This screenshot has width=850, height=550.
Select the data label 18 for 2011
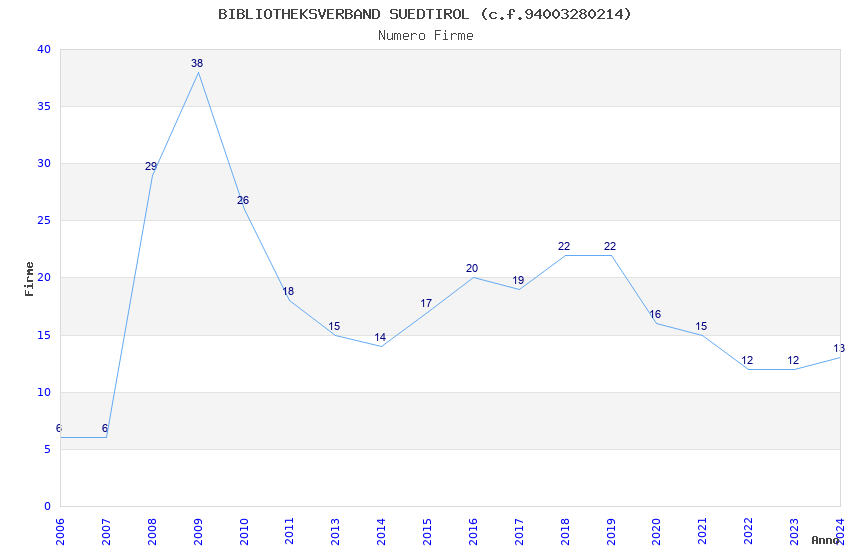coord(288,292)
